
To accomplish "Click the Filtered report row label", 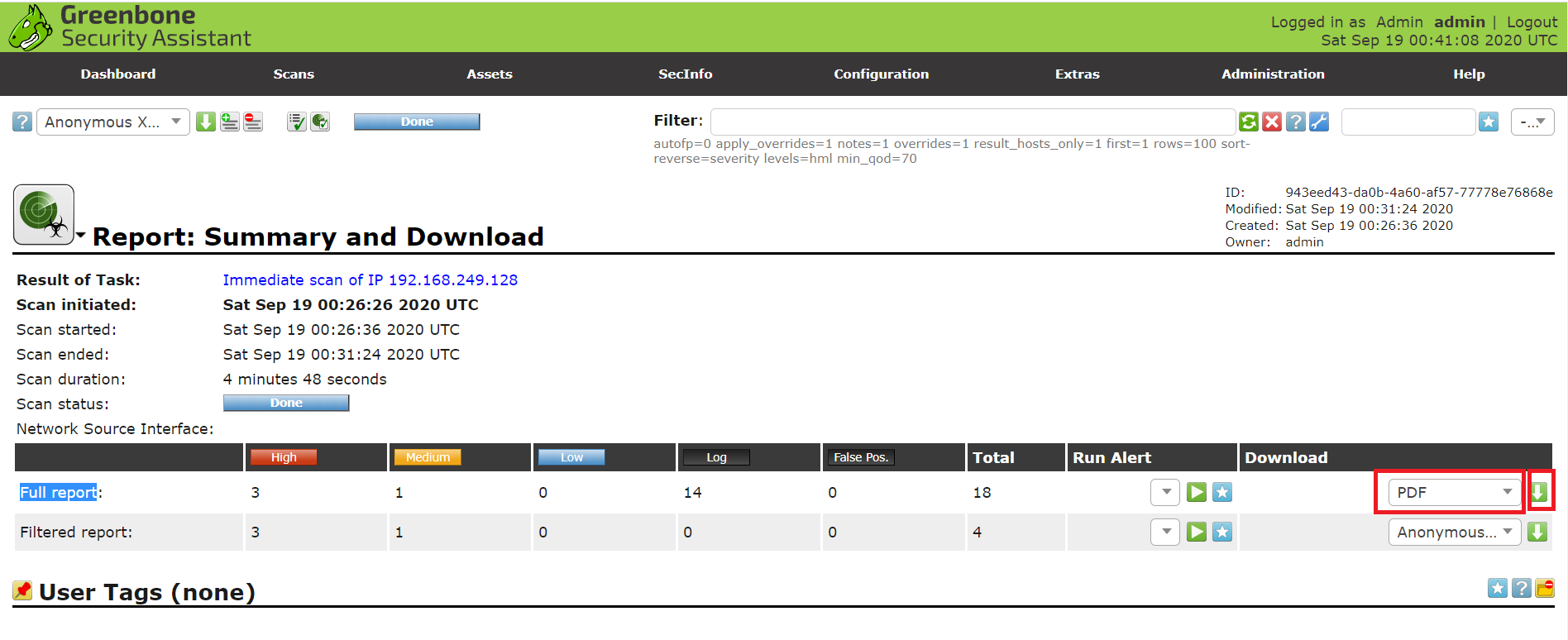I will [76, 533].
